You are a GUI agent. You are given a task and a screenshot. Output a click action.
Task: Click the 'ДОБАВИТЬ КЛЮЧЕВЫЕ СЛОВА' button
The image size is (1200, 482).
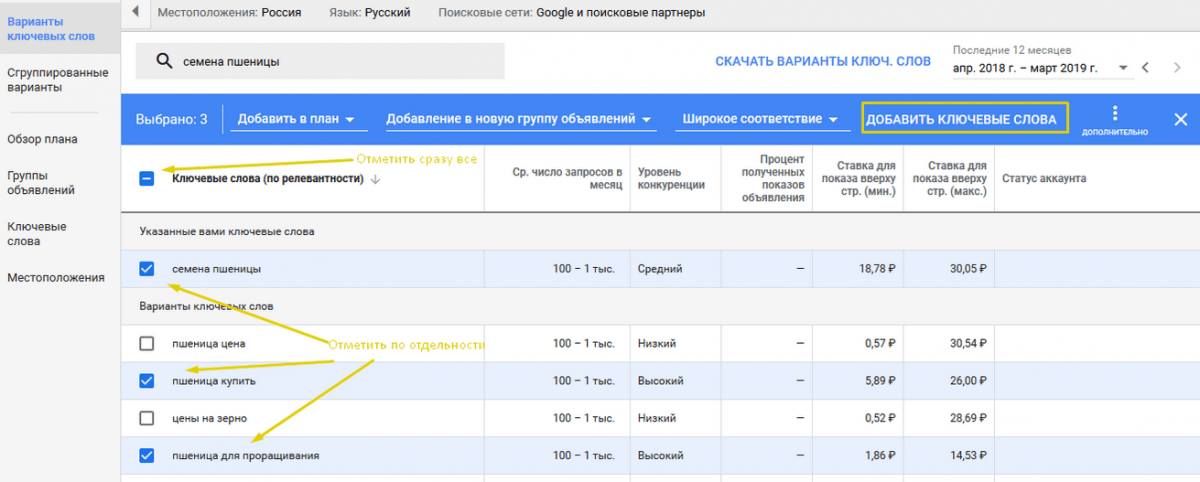(x=961, y=119)
